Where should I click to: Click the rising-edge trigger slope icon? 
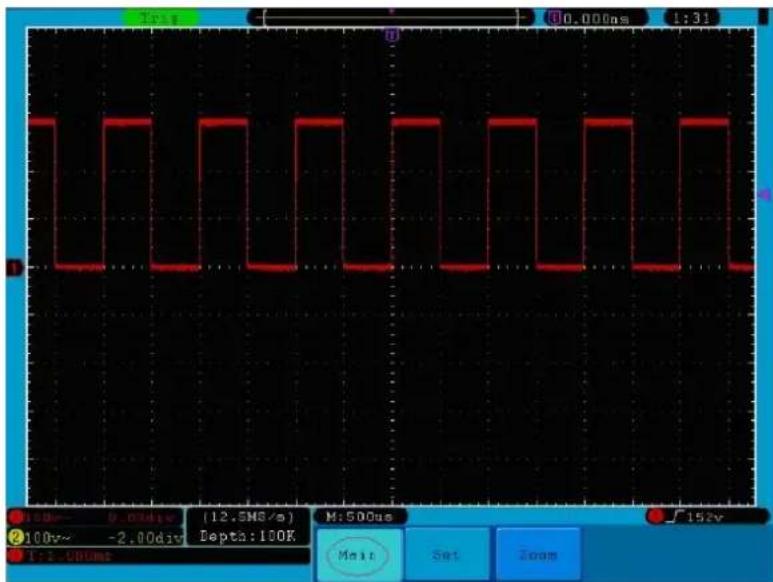[x=676, y=516]
